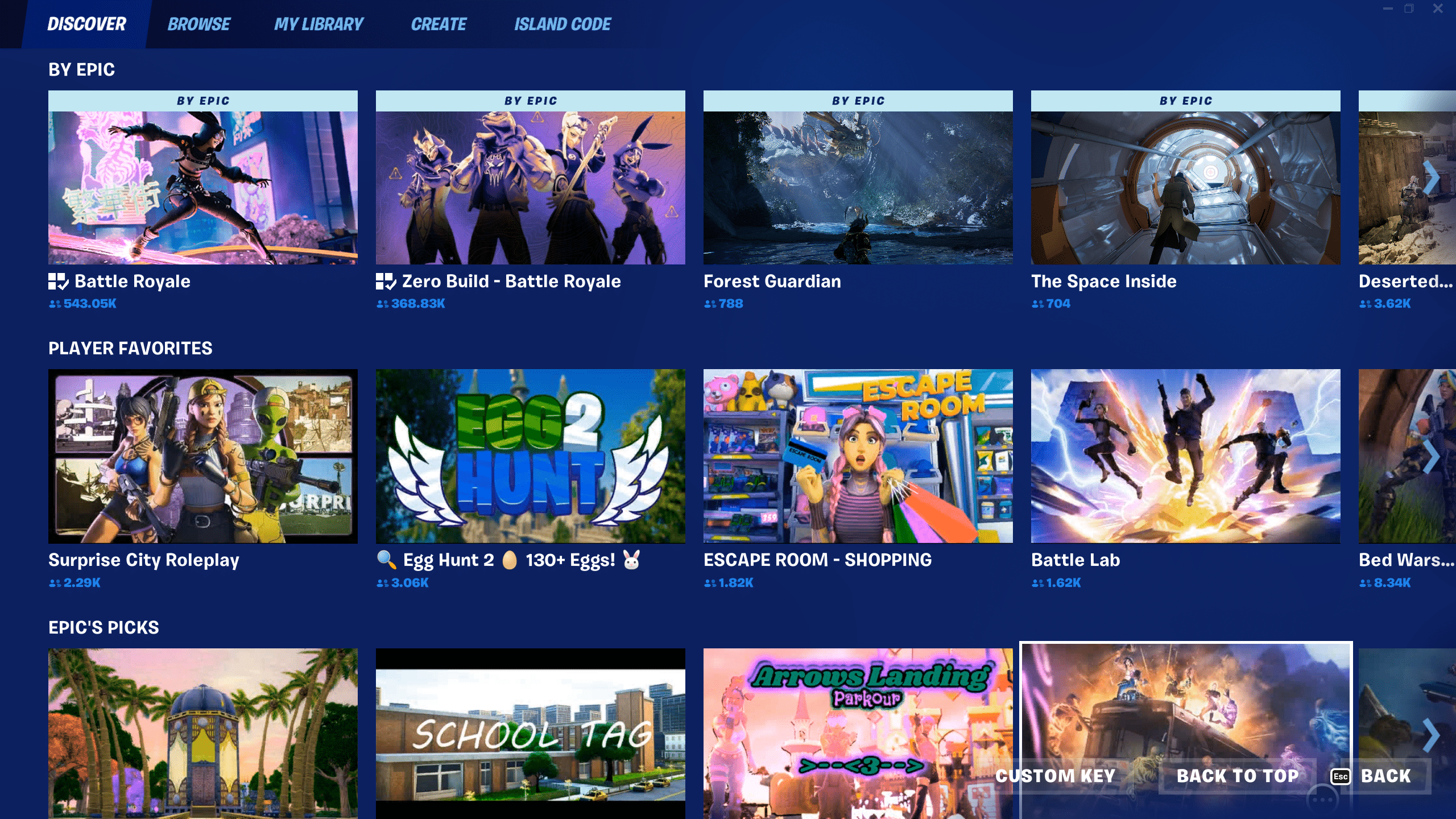1456x819 pixels.
Task: Click The Space Inside title text
Action: click(x=1104, y=281)
